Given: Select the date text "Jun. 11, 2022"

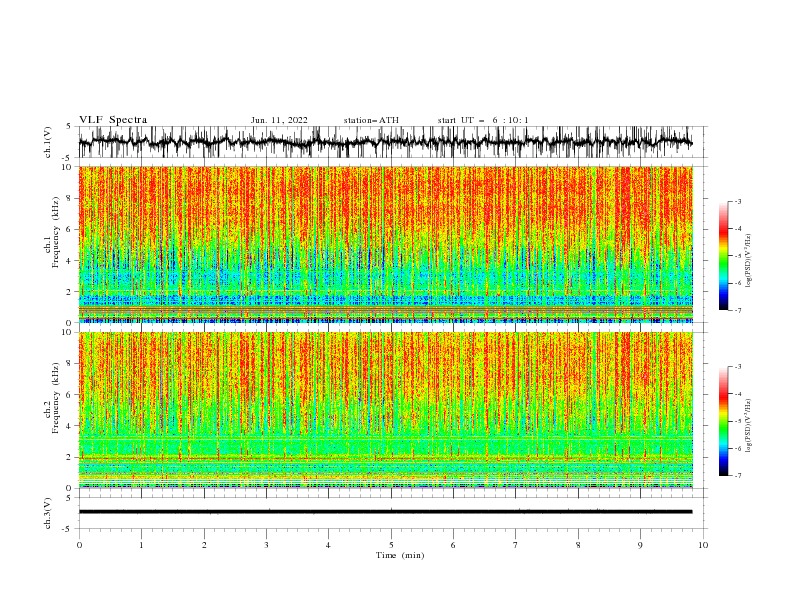Looking at the screenshot, I should (x=279, y=120).
